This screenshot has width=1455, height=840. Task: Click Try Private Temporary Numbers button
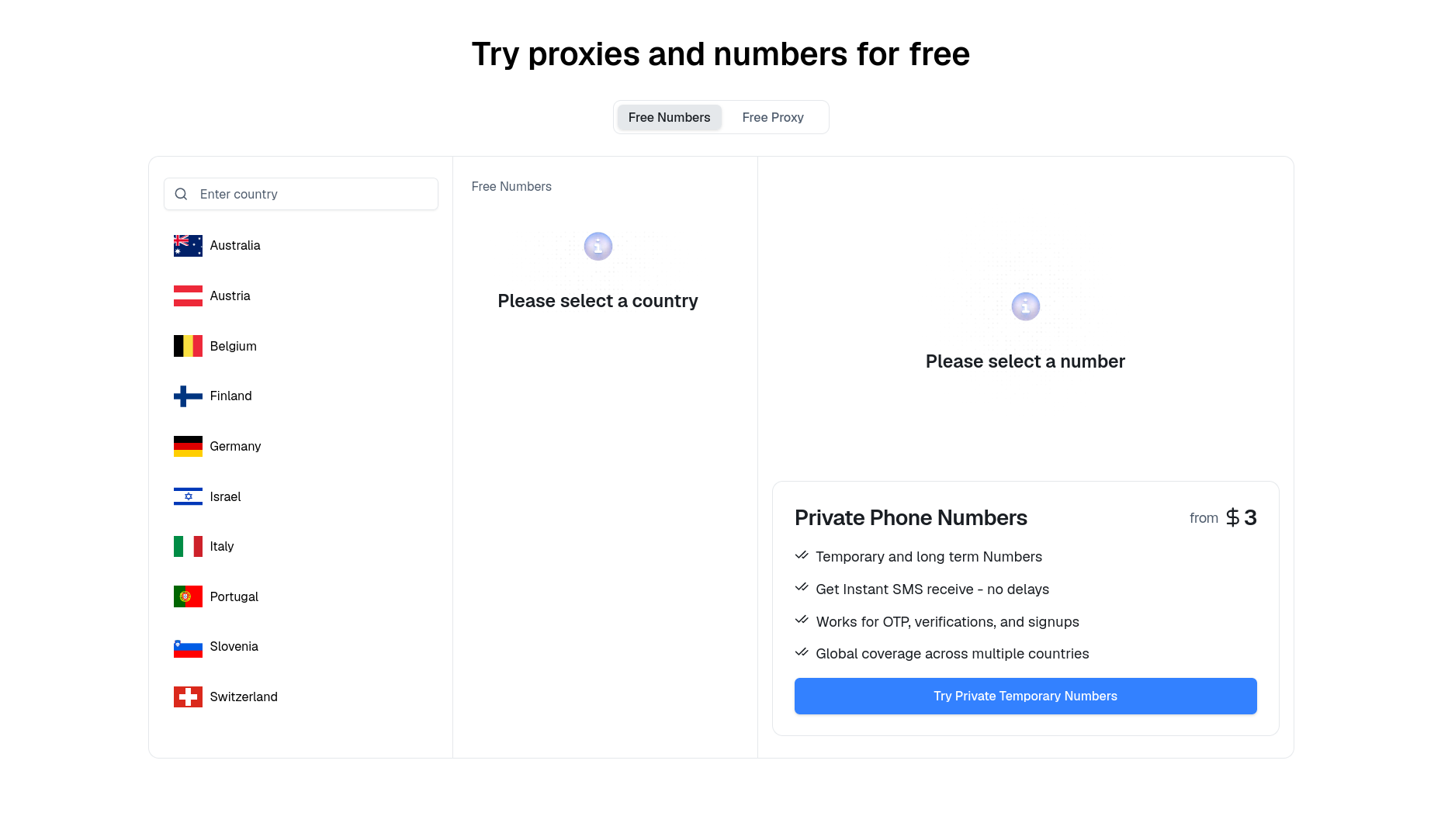tap(1025, 697)
